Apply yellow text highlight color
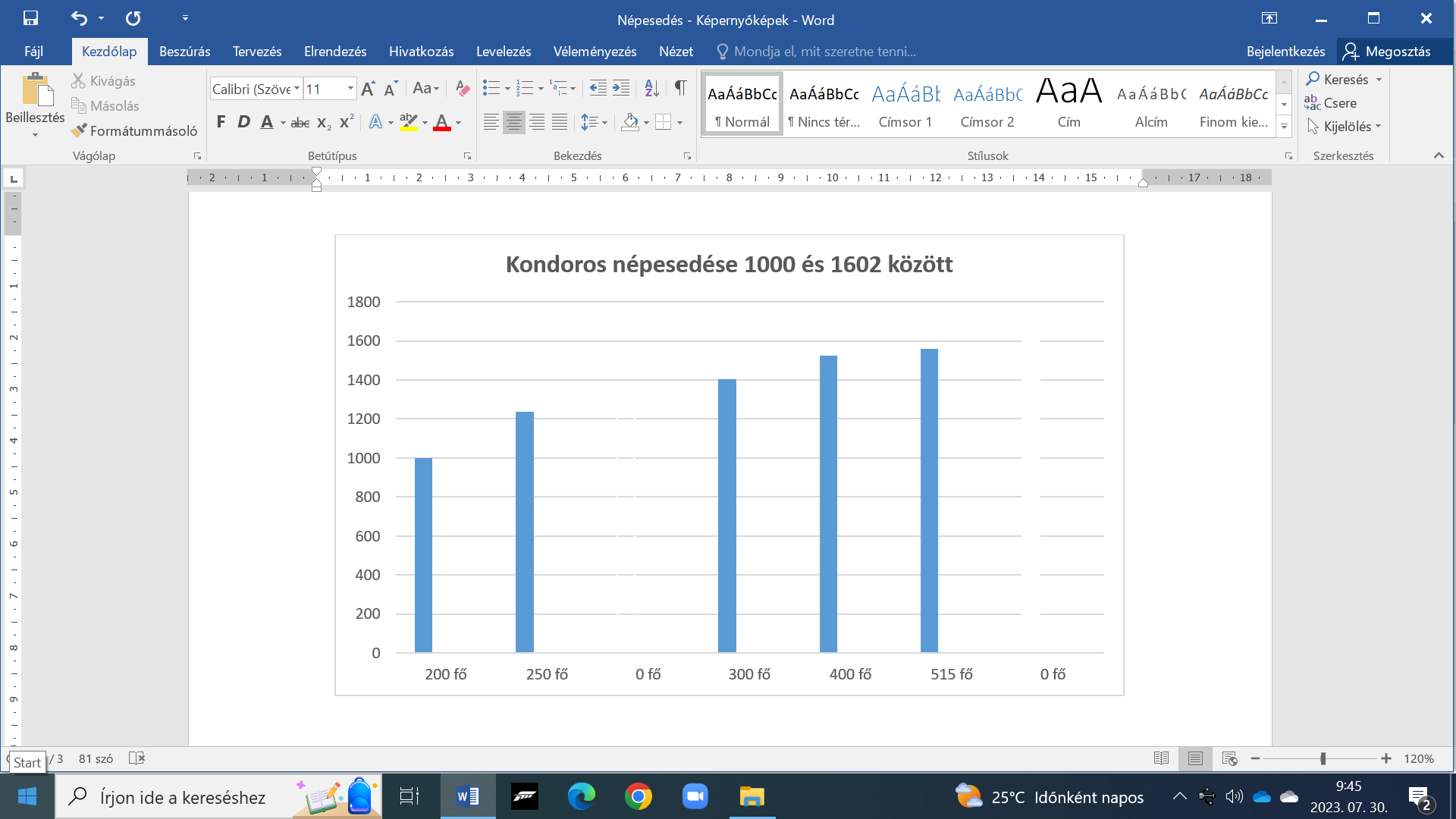This screenshot has width=1456, height=819. pos(409,122)
